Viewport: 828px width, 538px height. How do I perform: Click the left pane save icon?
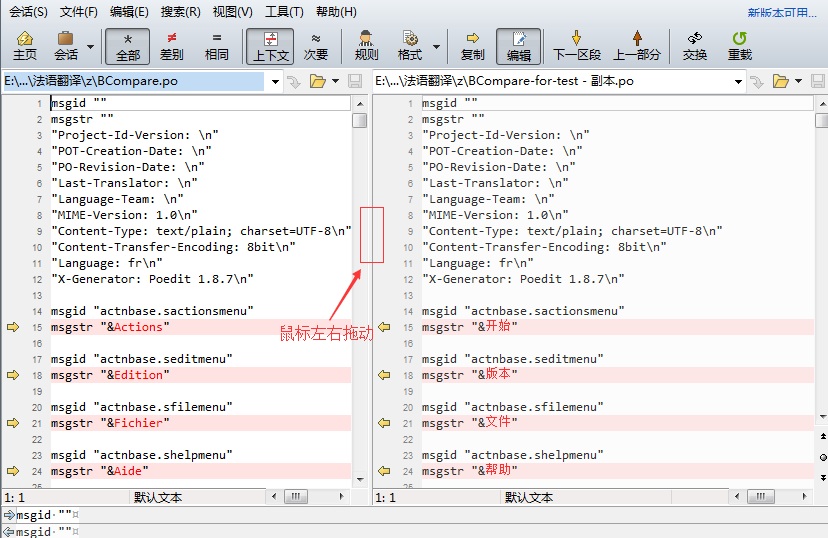[355, 81]
